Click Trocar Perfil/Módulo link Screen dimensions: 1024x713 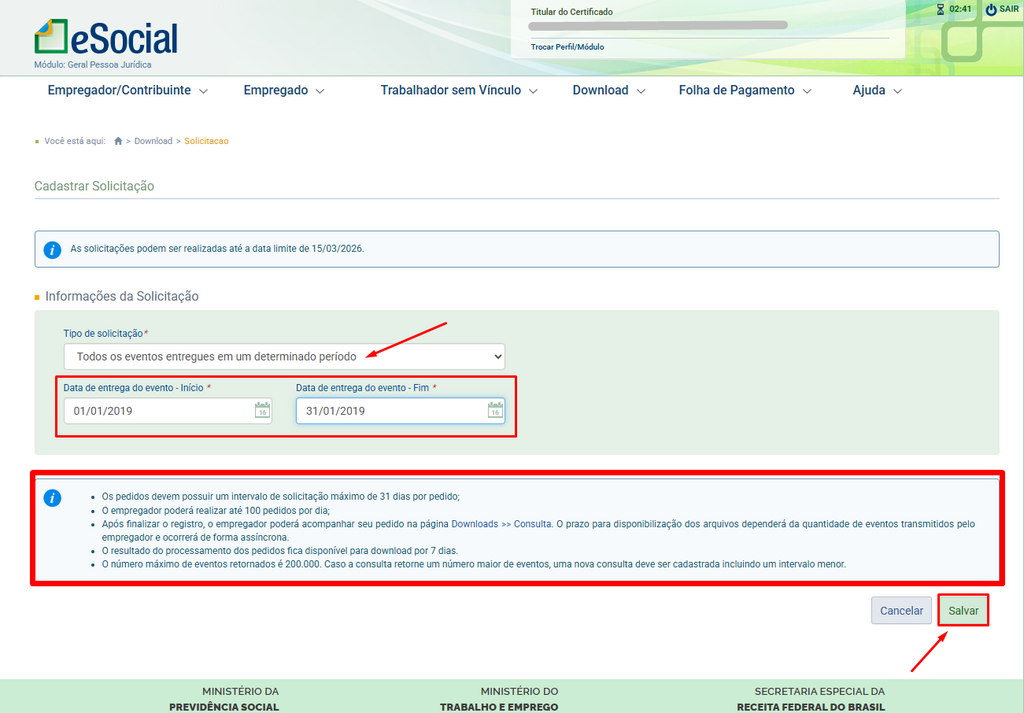click(x=567, y=47)
